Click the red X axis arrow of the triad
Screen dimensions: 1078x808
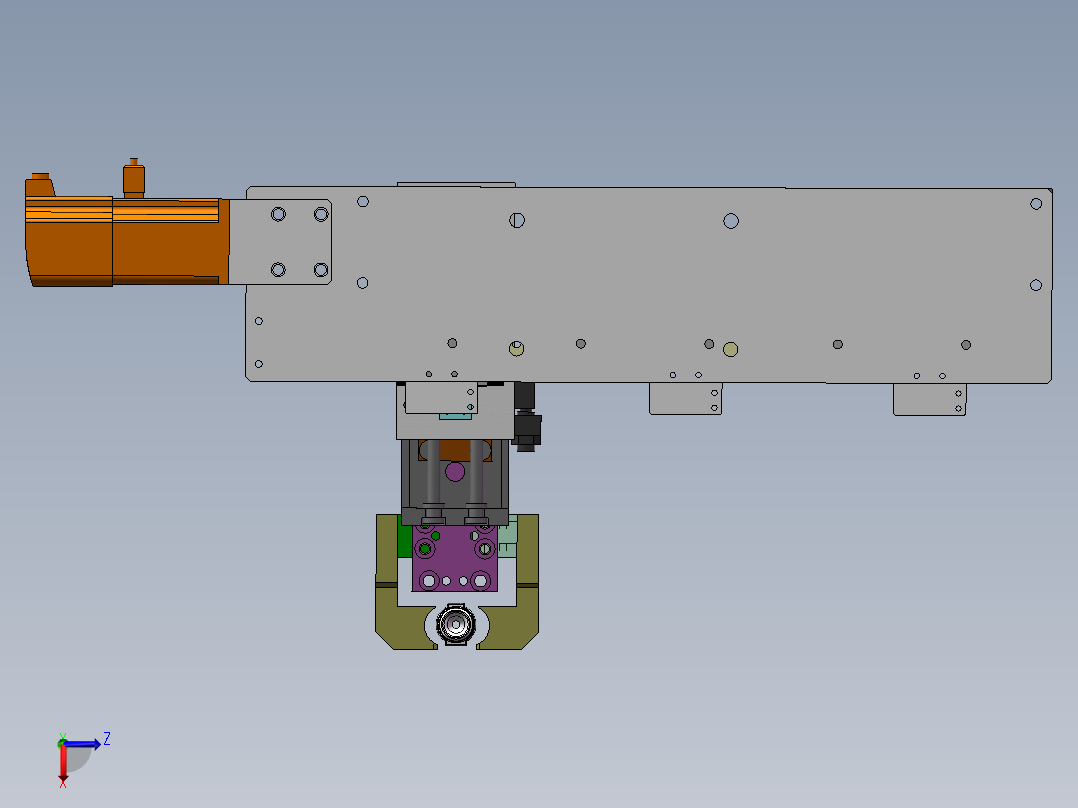point(63,765)
